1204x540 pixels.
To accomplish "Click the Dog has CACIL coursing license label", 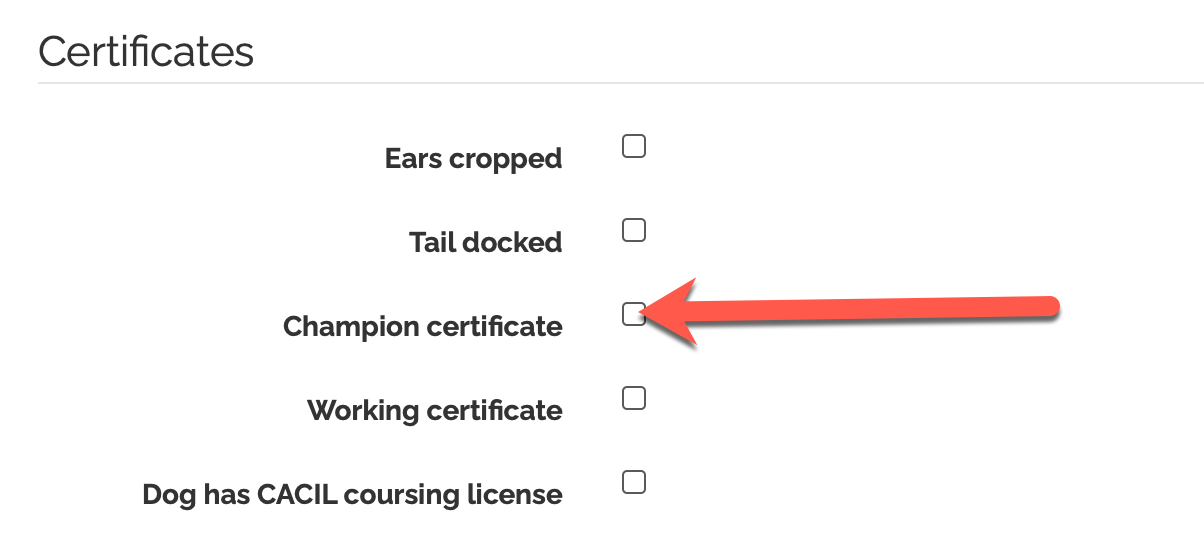I will click(x=352, y=495).
